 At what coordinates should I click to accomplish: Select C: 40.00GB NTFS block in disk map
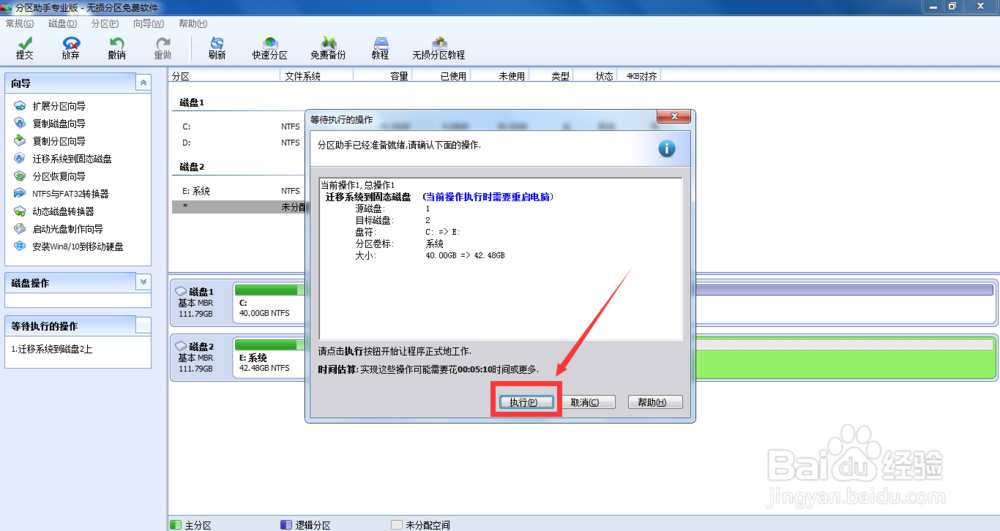(x=270, y=302)
